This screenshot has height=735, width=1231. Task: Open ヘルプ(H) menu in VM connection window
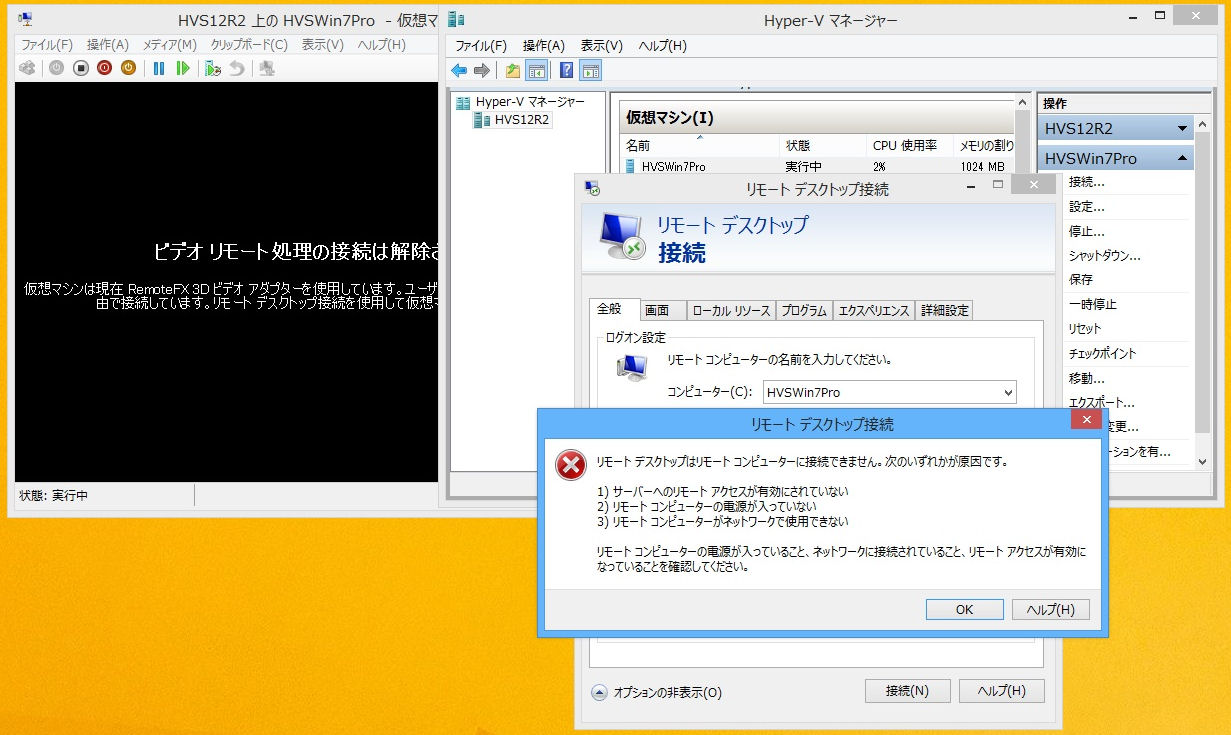coord(382,45)
